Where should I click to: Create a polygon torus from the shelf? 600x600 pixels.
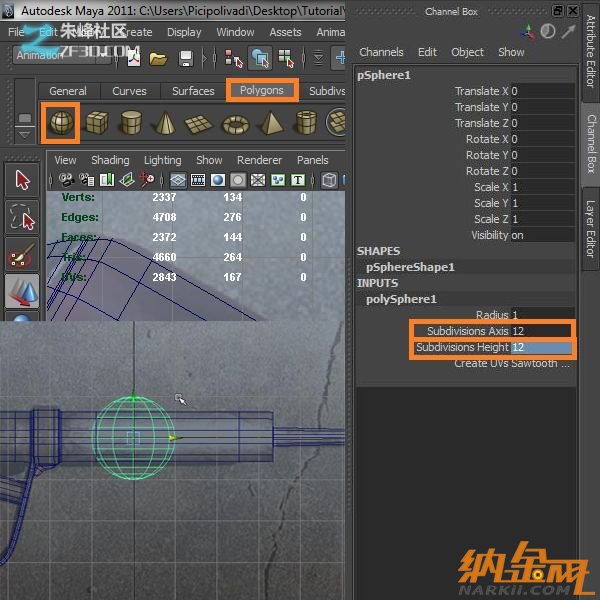click(x=235, y=123)
